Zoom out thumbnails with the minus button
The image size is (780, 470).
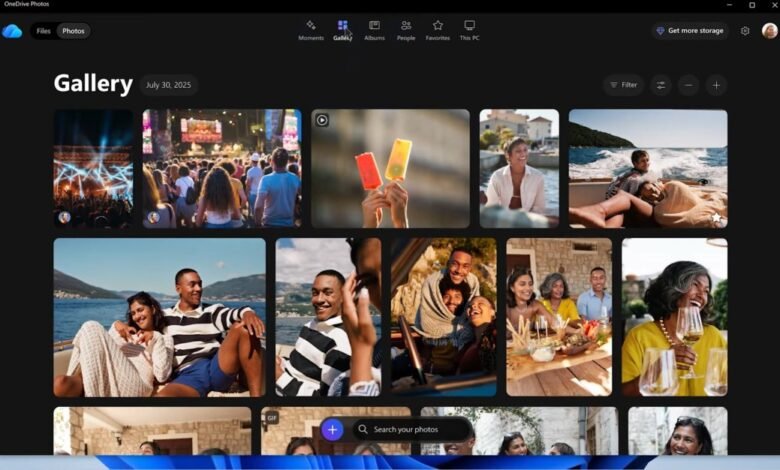click(688, 85)
